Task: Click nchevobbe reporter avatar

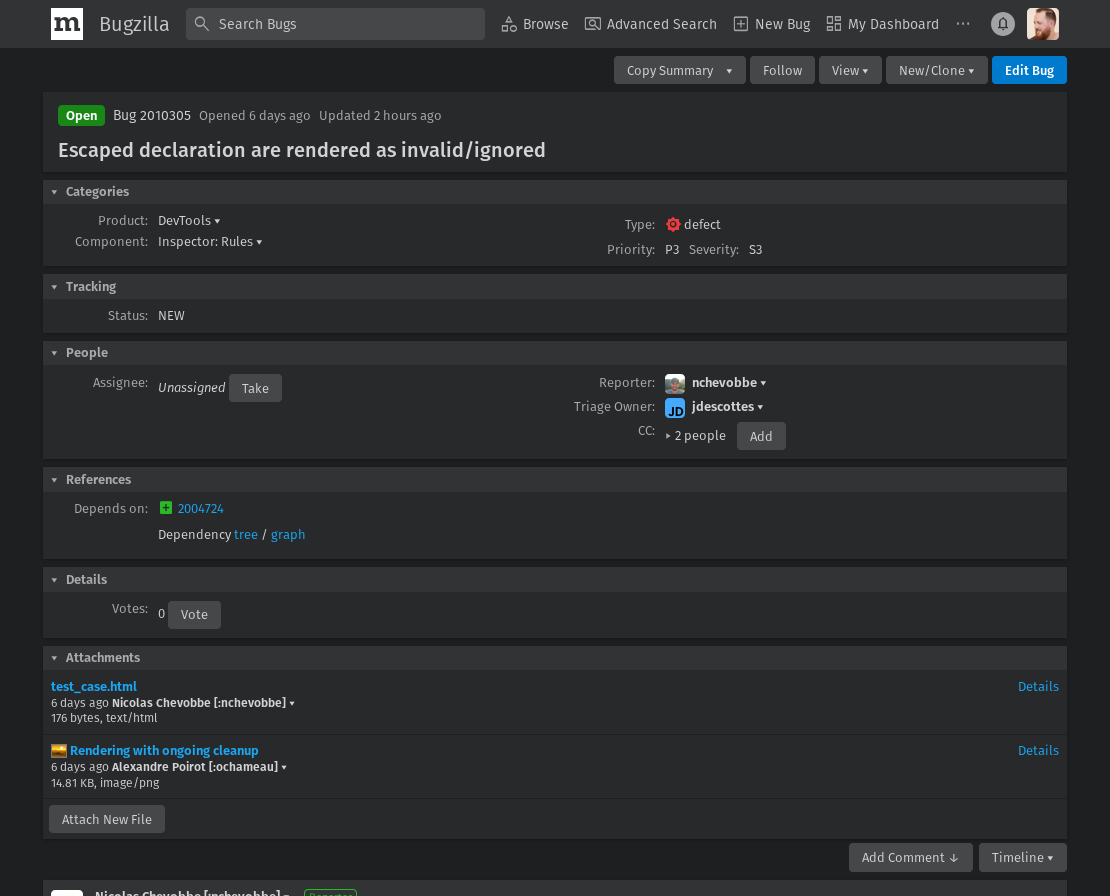Action: (x=675, y=383)
